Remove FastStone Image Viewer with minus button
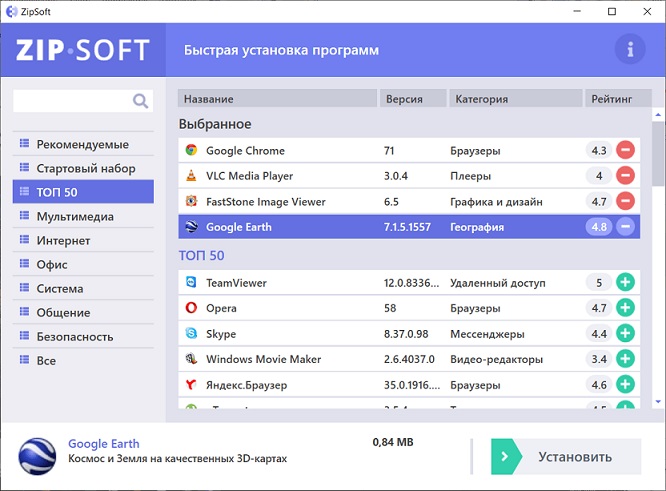Screen dimensions: 666x491 [x=625, y=201]
